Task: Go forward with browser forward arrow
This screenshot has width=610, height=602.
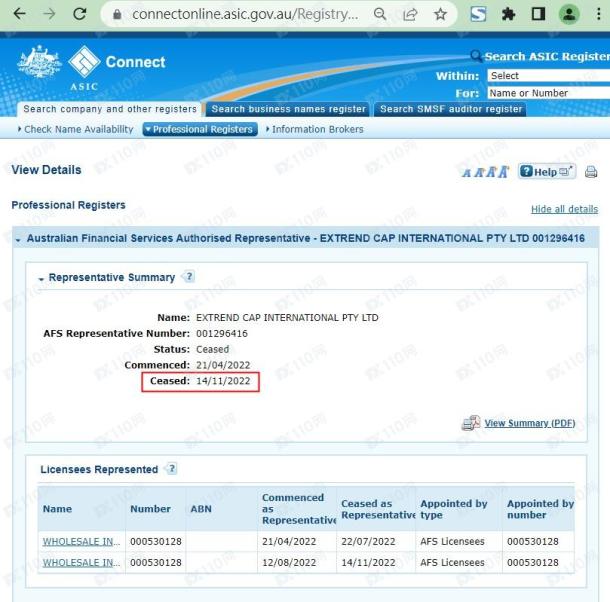Action: coord(49,14)
